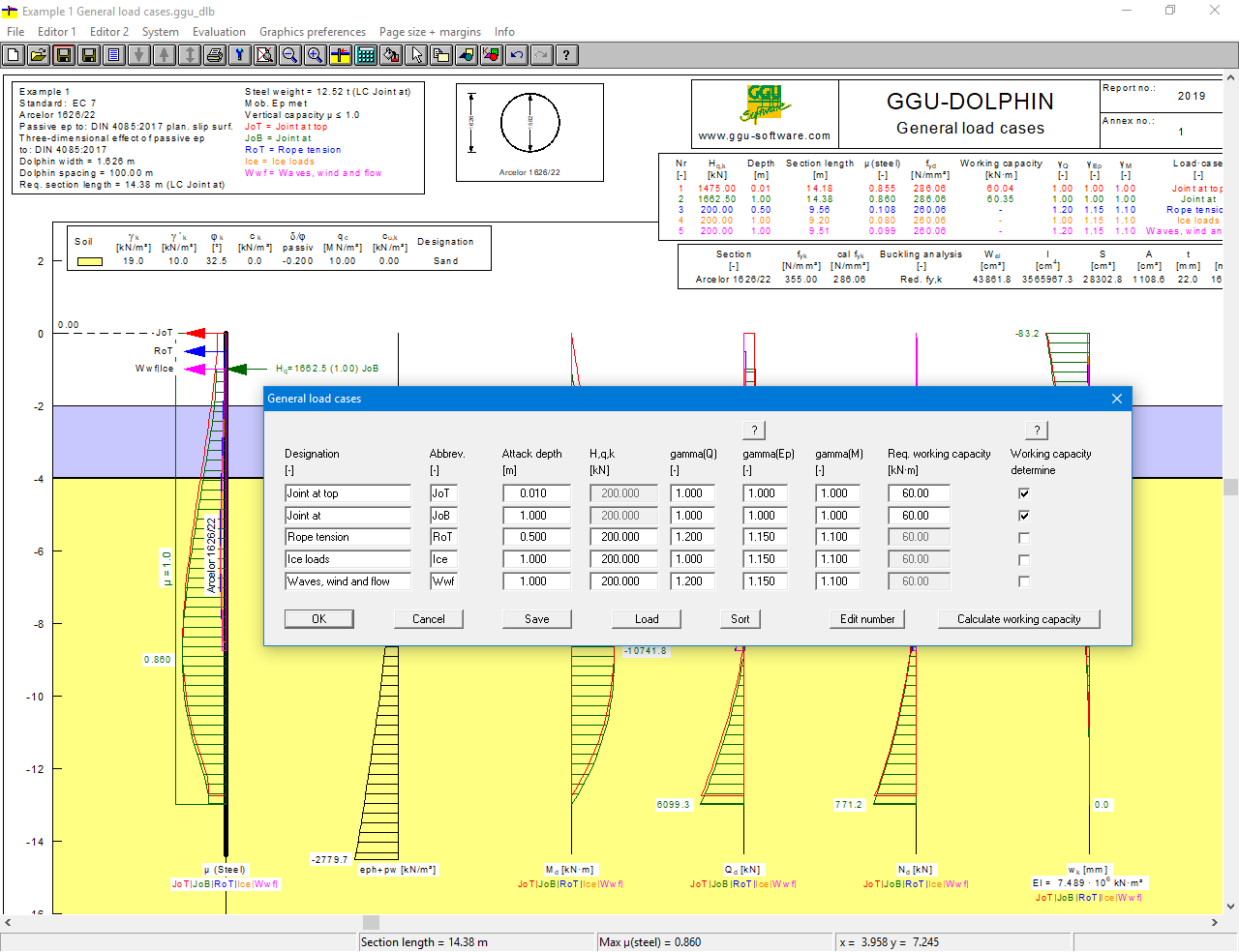Zoom out with the minus magnifier icon
This screenshot has width=1239, height=952.
(290, 55)
